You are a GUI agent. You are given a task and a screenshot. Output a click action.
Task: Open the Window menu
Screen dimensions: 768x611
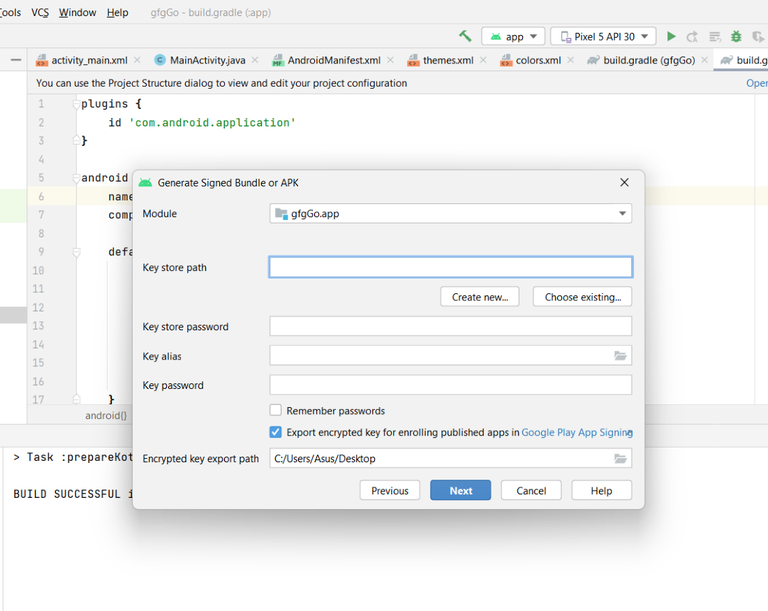77,13
